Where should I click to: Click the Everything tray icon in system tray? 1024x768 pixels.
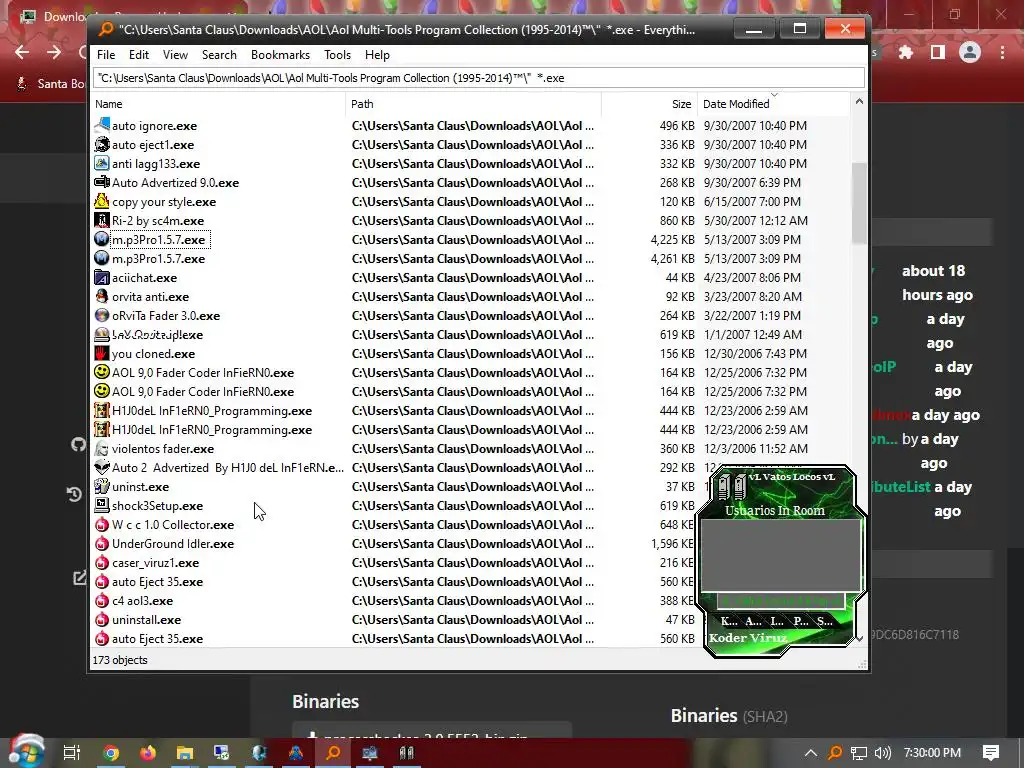coord(835,753)
